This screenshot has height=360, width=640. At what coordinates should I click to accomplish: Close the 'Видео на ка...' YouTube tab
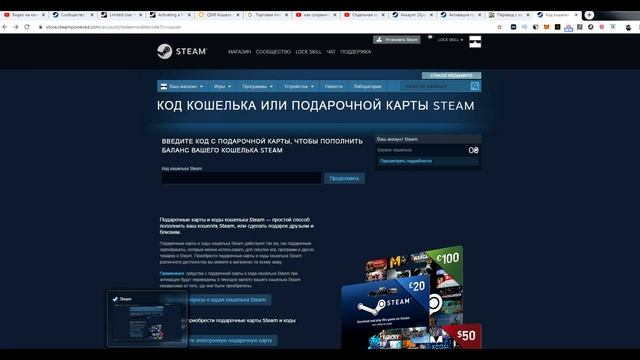click(x=43, y=15)
